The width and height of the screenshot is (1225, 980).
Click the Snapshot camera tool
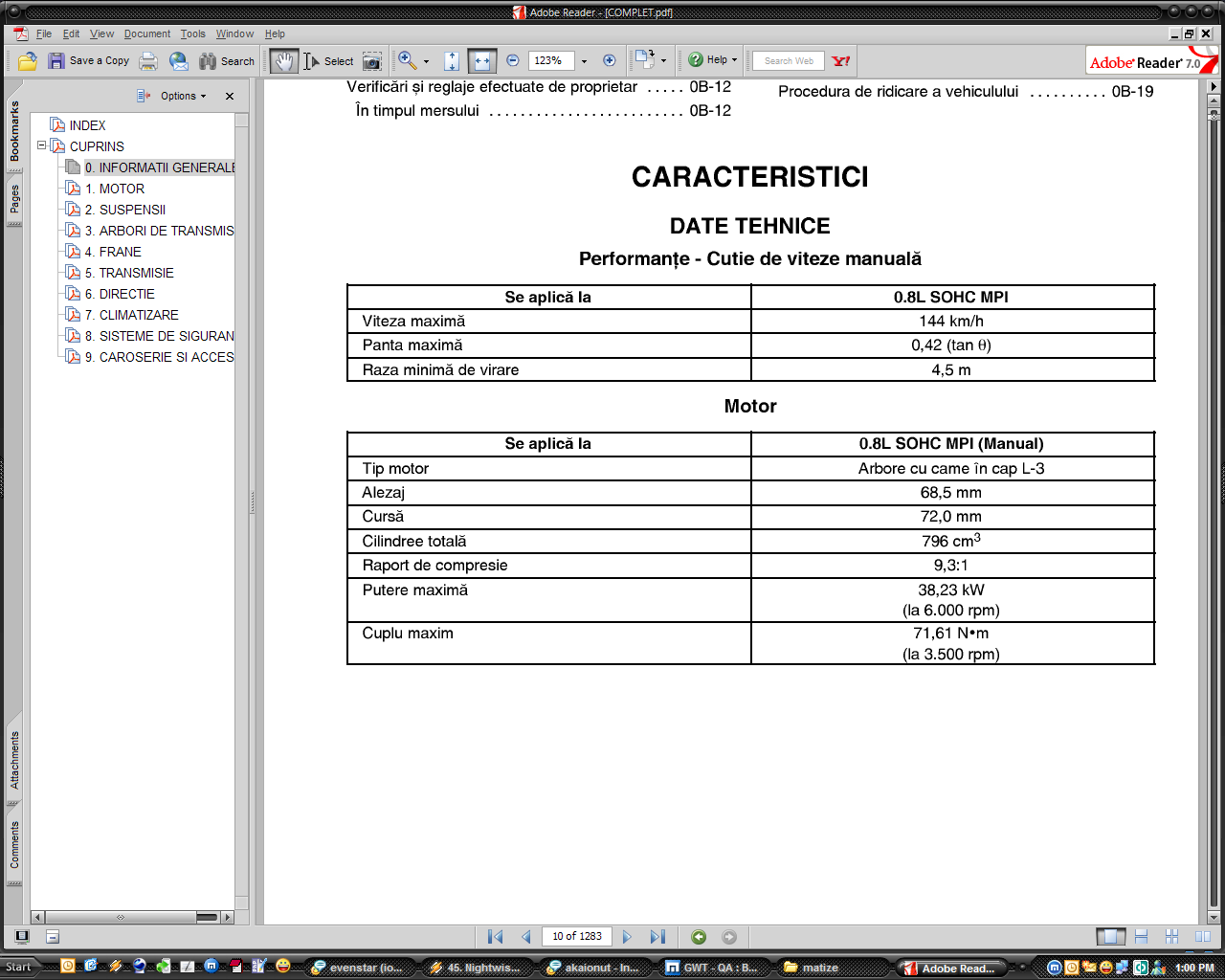pos(372,61)
